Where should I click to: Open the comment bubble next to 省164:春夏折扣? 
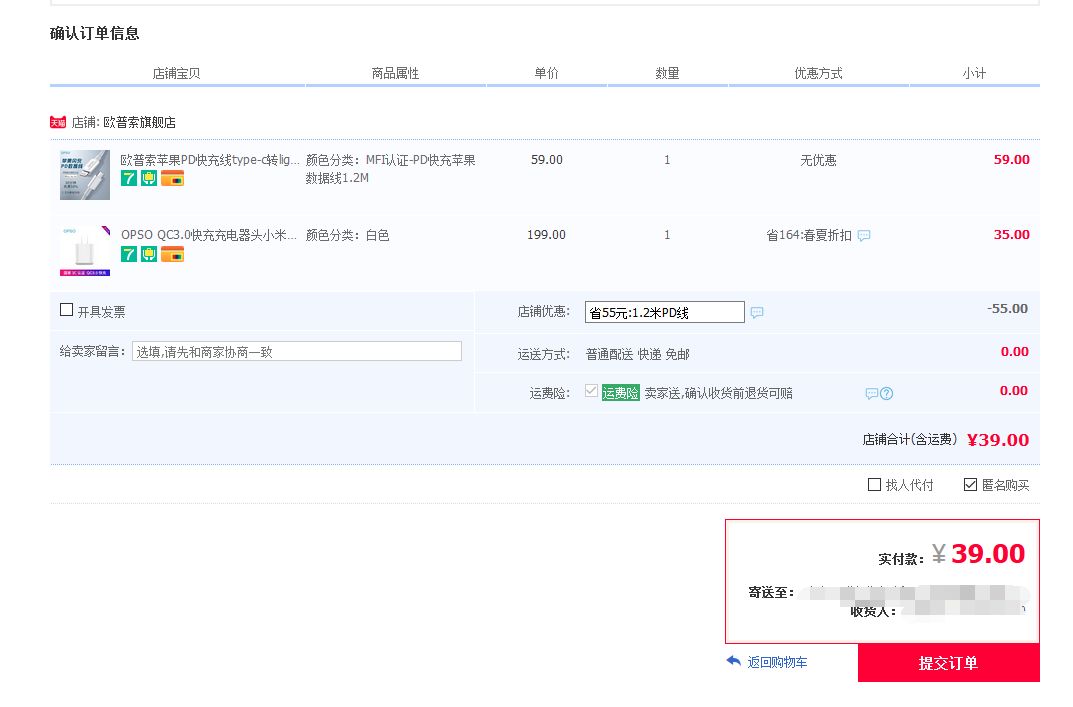[x=864, y=235]
